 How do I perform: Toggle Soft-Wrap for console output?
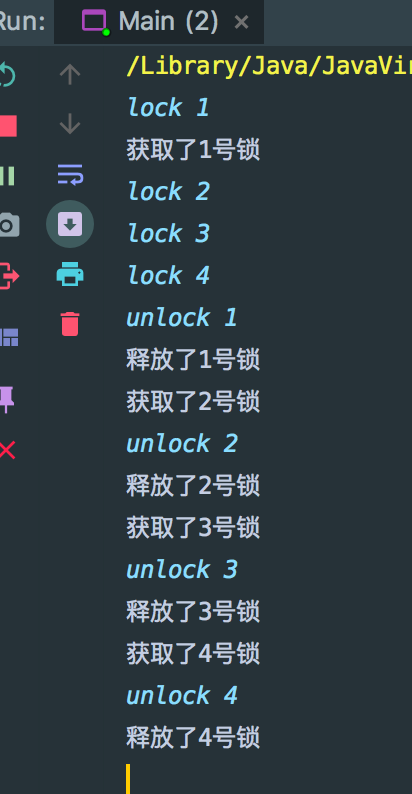[70, 174]
